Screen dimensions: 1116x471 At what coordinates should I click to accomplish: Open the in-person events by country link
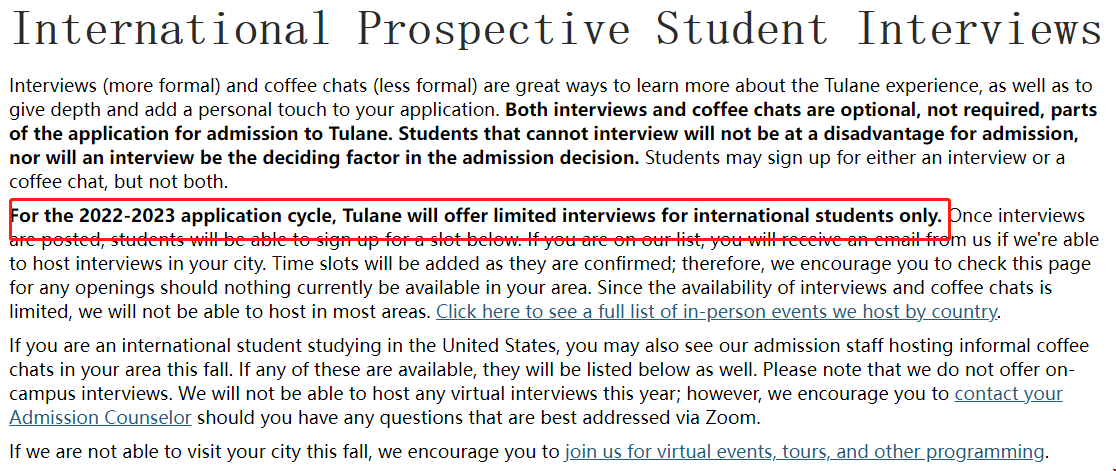pyautogui.click(x=717, y=312)
